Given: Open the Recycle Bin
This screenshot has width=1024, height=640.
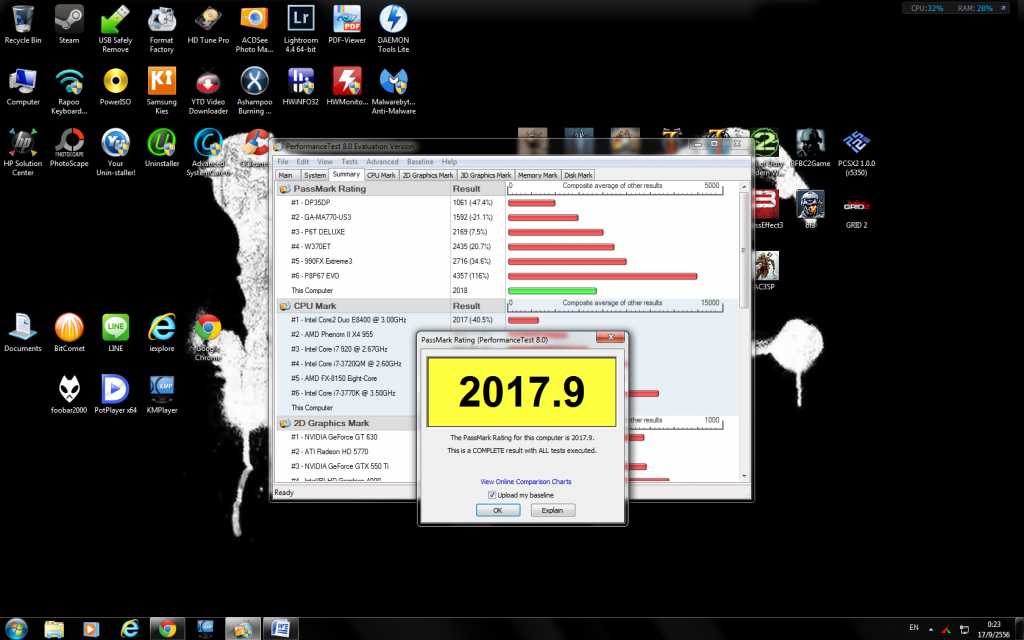Looking at the screenshot, I should pos(23,25).
